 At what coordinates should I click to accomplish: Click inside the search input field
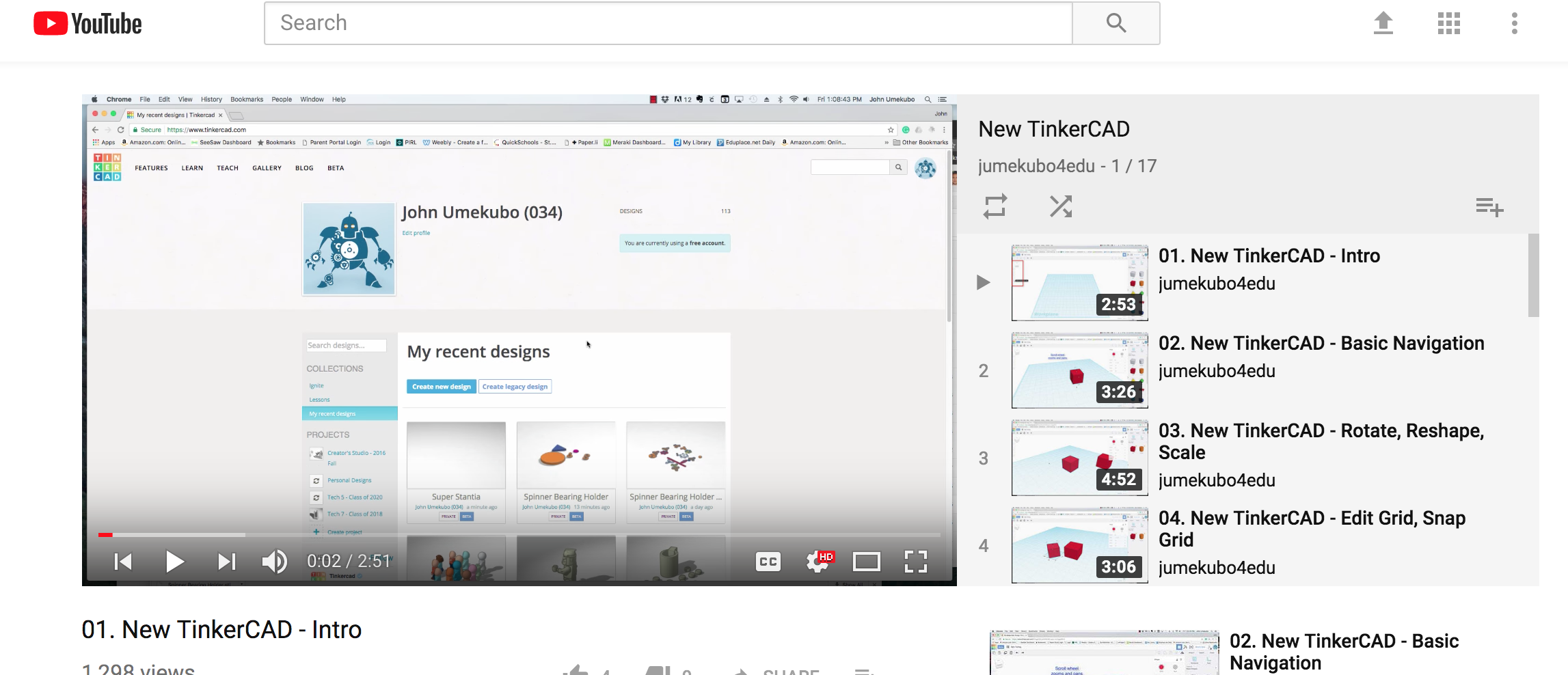point(666,23)
